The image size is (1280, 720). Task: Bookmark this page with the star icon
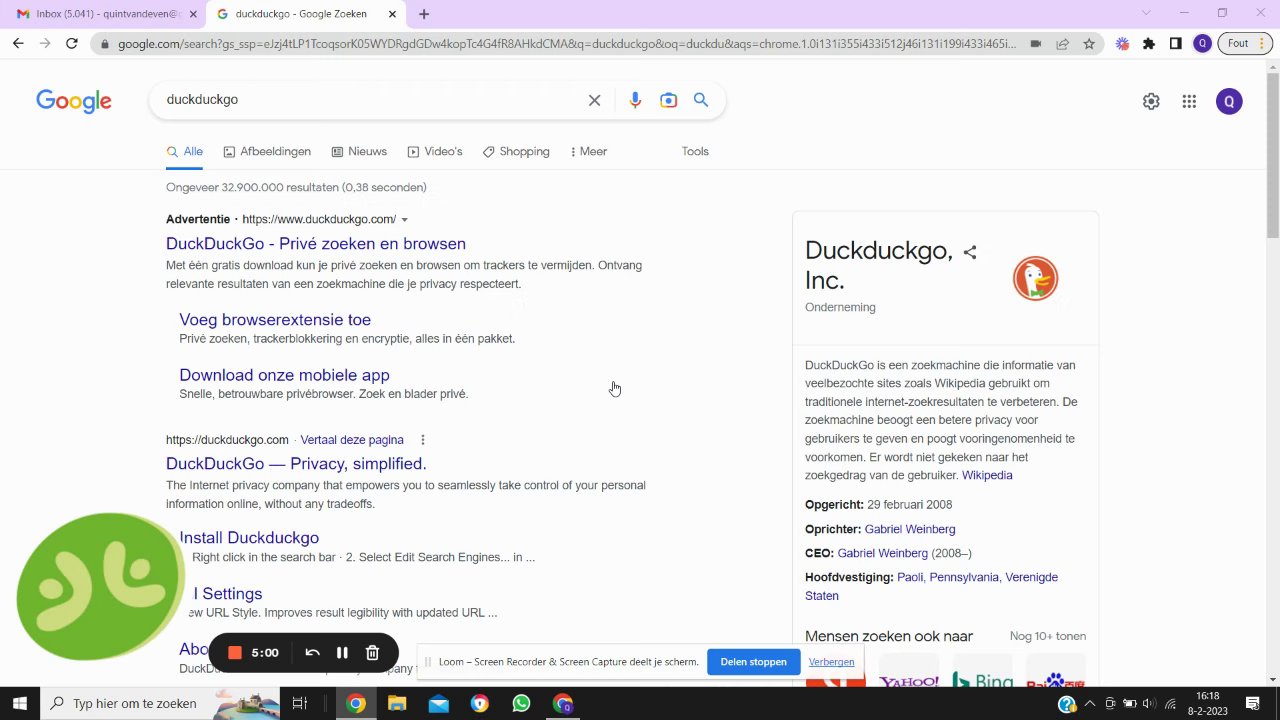[1089, 43]
